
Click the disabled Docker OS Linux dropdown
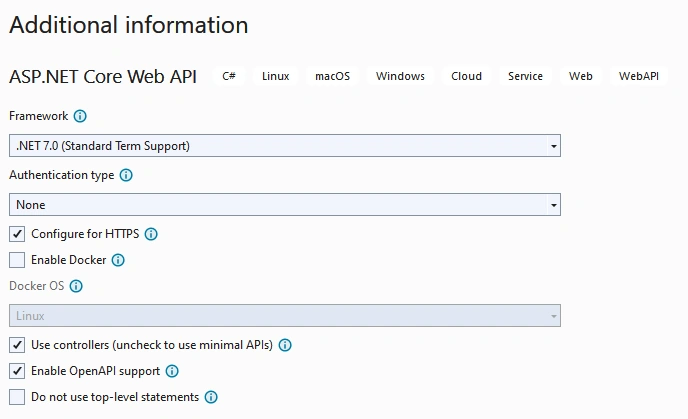coord(285,315)
